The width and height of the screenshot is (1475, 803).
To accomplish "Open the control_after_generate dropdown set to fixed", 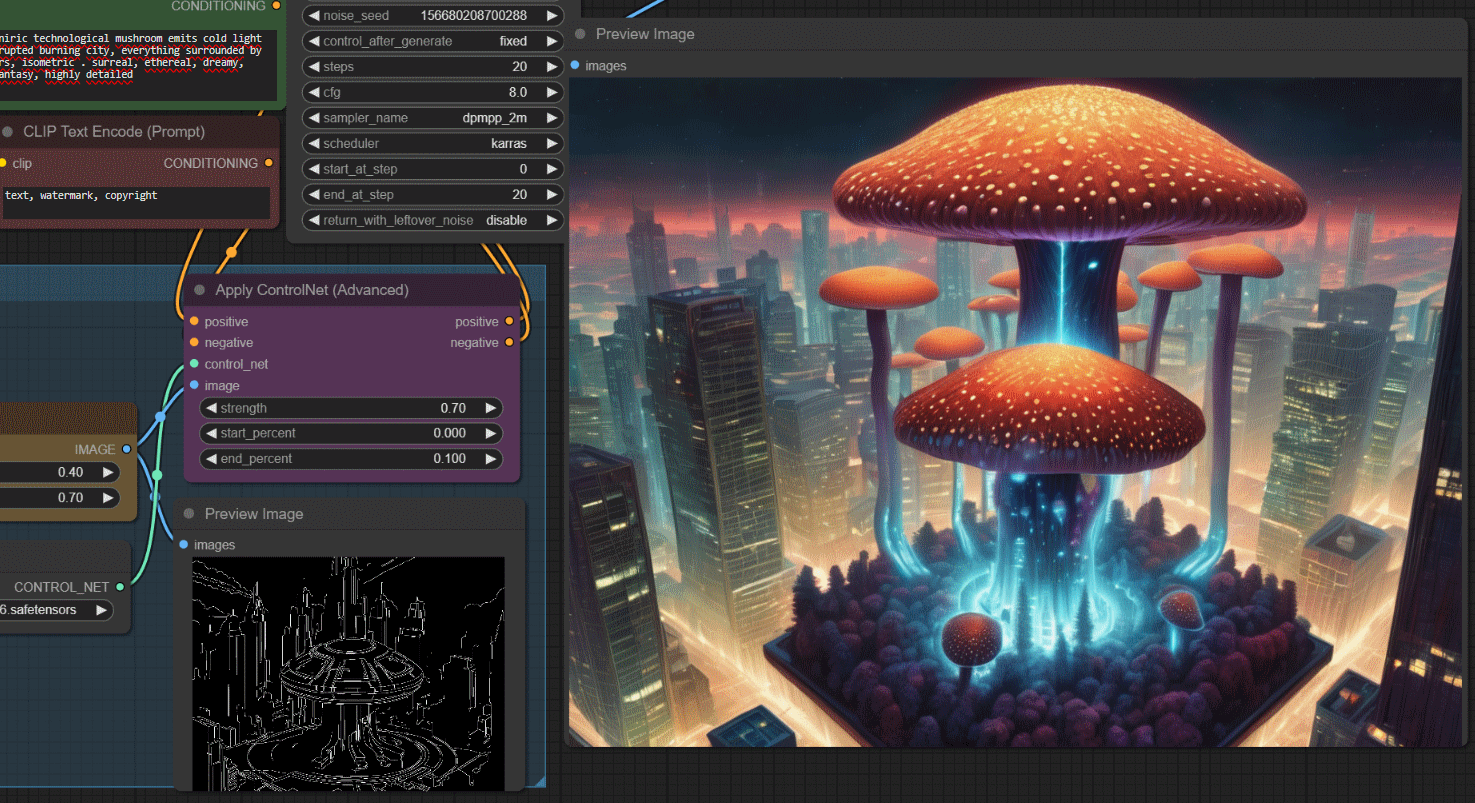I will click(x=431, y=42).
